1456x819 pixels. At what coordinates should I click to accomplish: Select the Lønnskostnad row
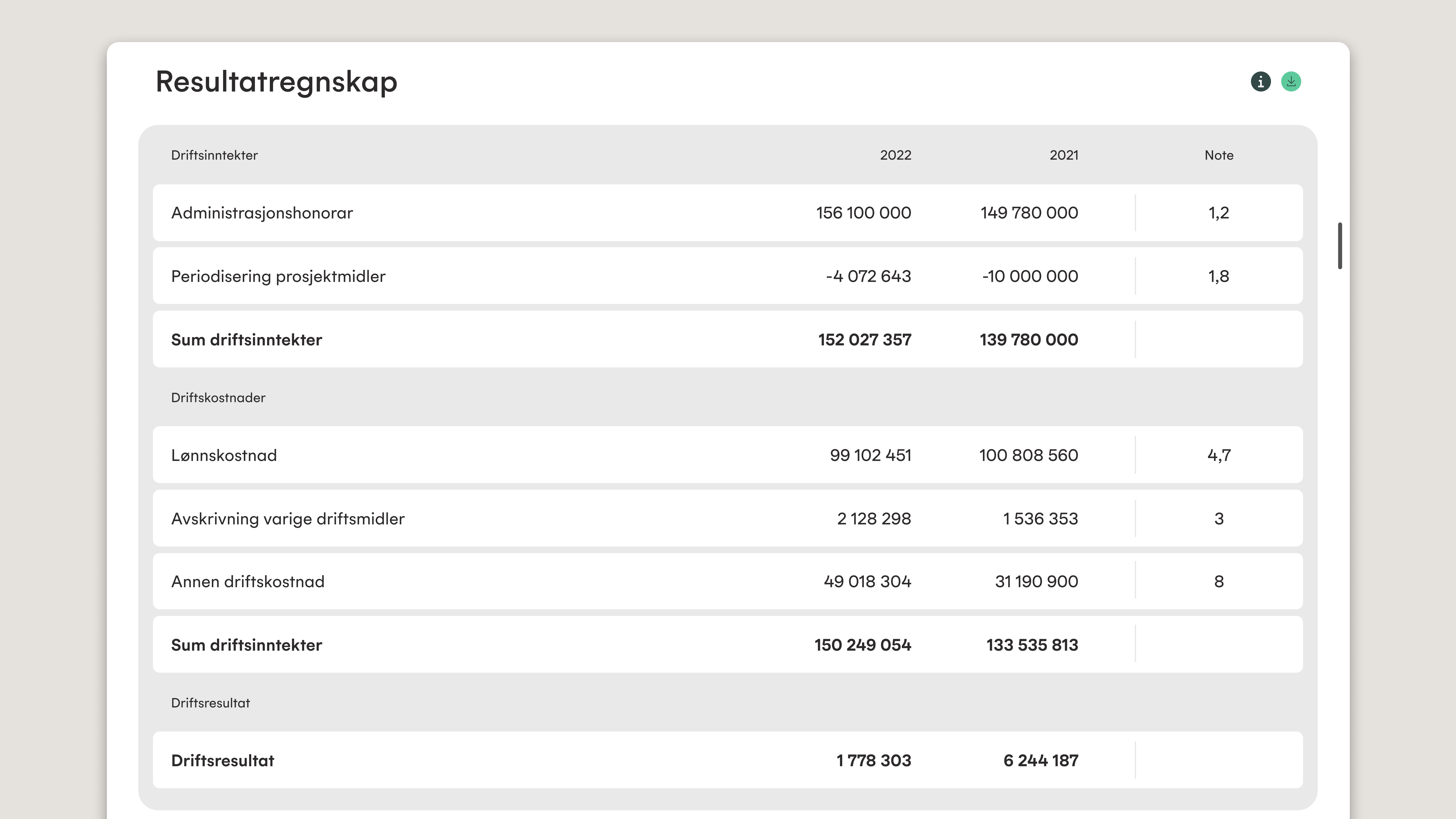coord(224,455)
